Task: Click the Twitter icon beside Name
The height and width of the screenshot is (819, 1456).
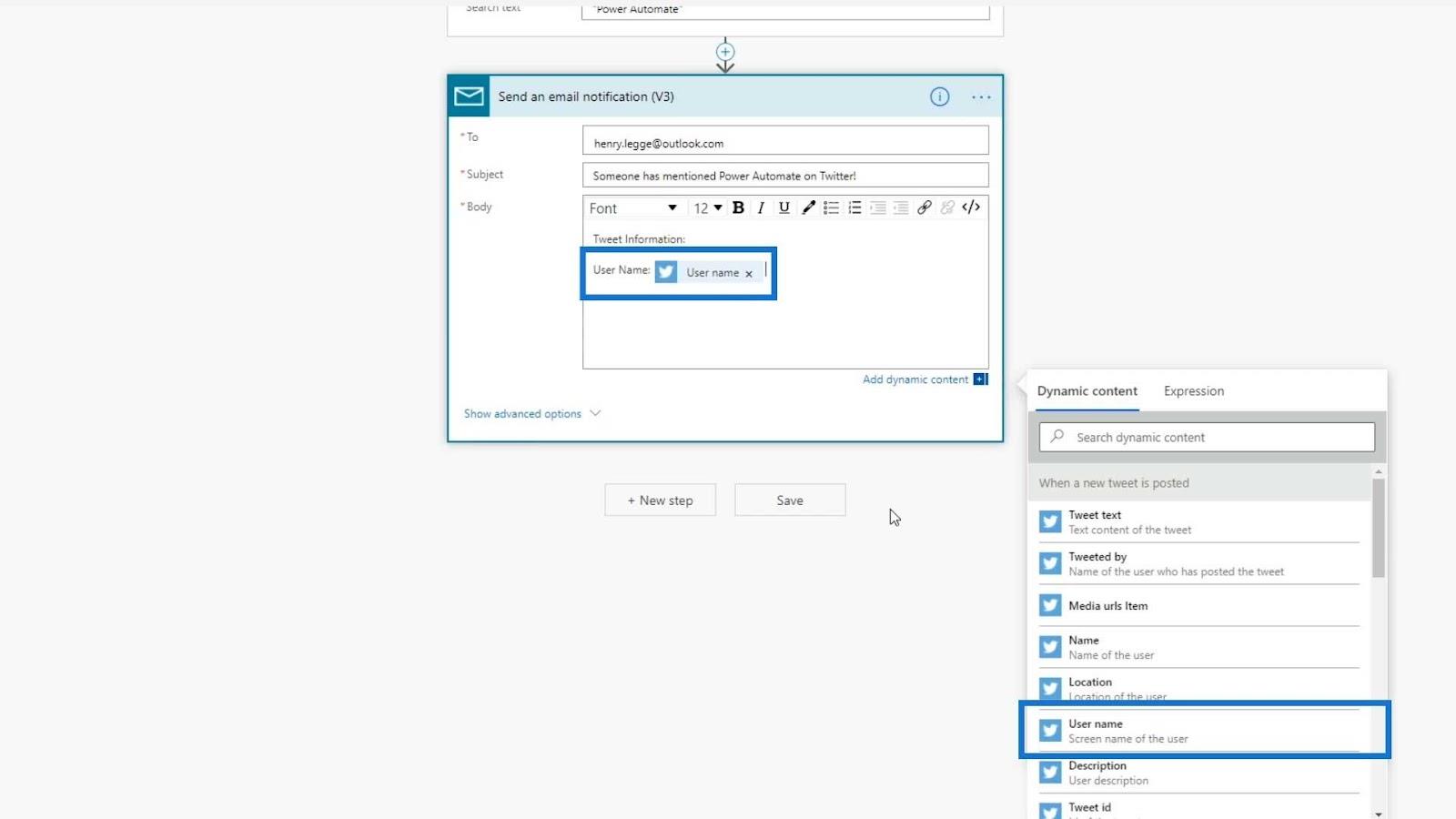Action: click(x=1050, y=647)
